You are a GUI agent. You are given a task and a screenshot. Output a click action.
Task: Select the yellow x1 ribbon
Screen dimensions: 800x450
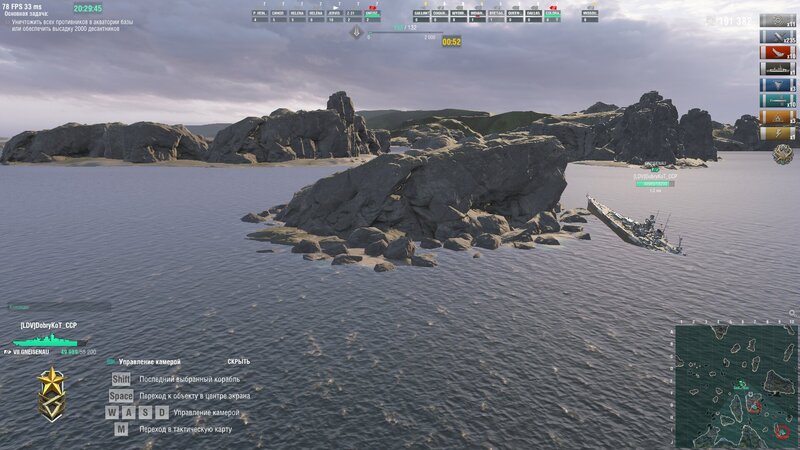coord(778,134)
